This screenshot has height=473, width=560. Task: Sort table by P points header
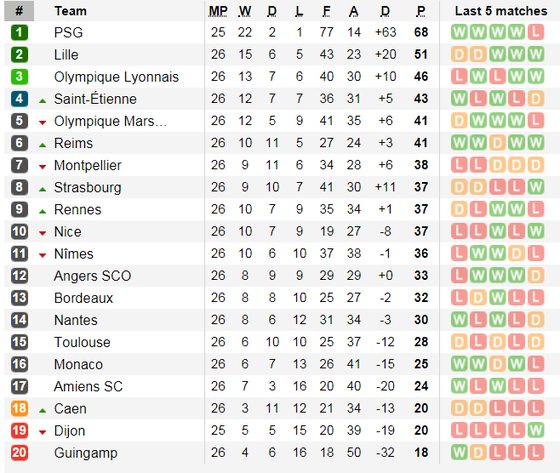click(421, 11)
